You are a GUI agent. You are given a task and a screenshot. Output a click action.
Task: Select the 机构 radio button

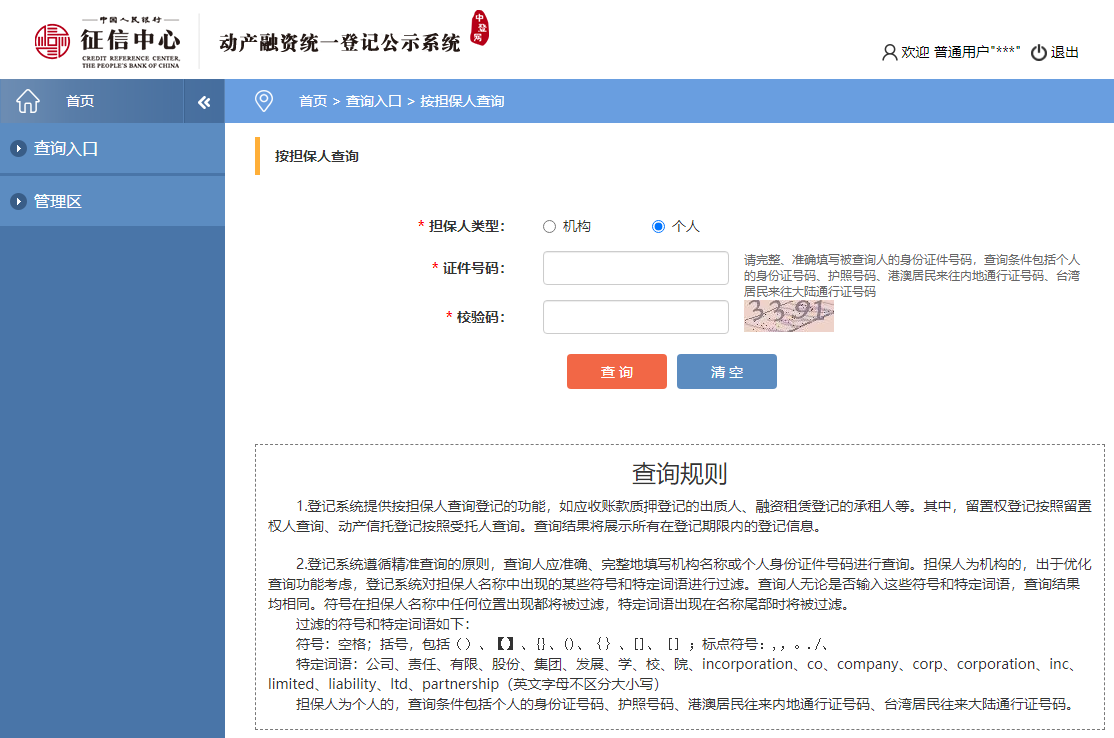549,226
